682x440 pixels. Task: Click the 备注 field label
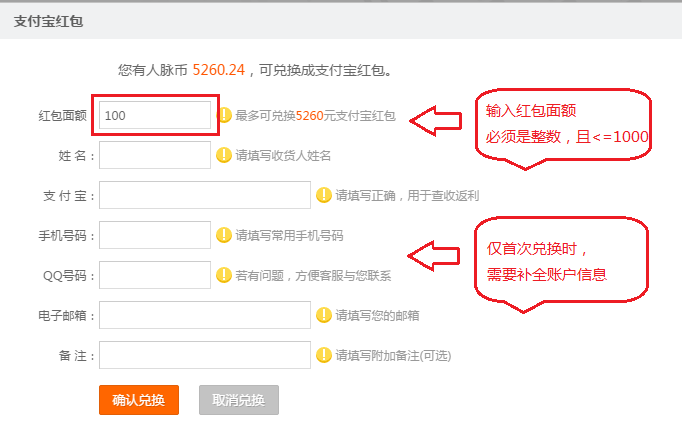pyautogui.click(x=77, y=356)
